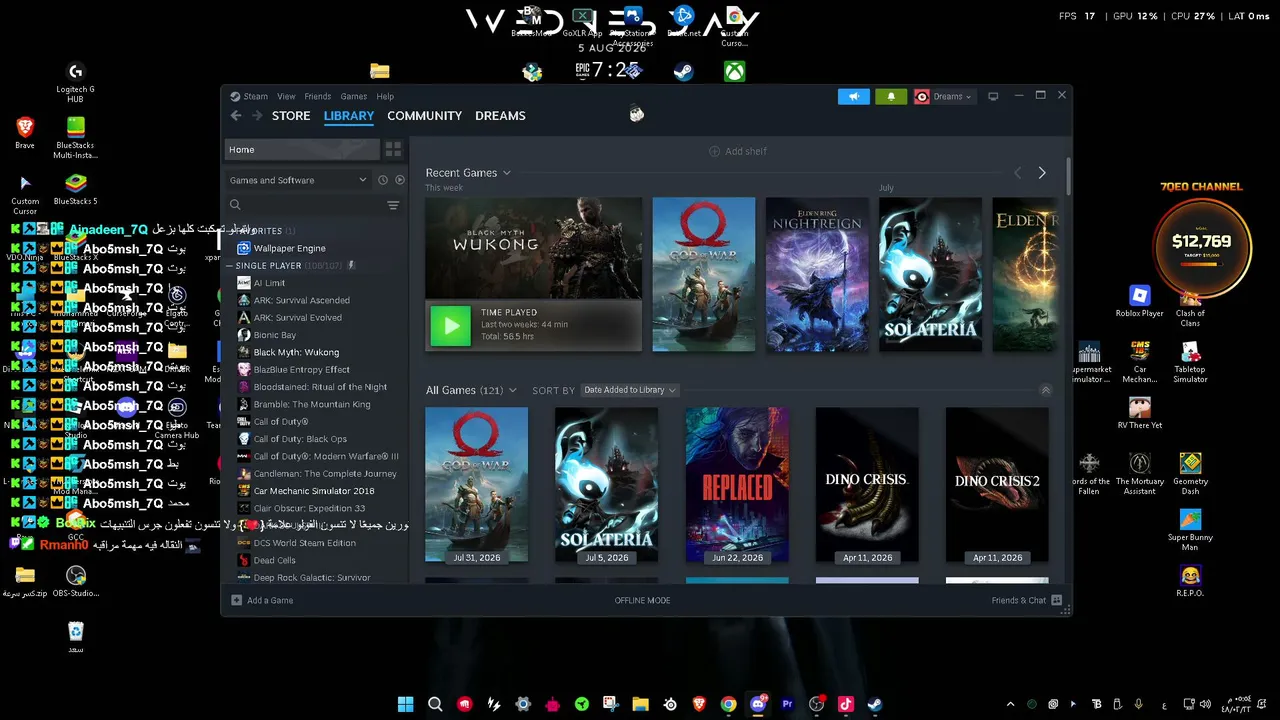Screen dimensions: 1280x720
Task: Play Black Myth: Wukong with the green button
Action: 450,325
